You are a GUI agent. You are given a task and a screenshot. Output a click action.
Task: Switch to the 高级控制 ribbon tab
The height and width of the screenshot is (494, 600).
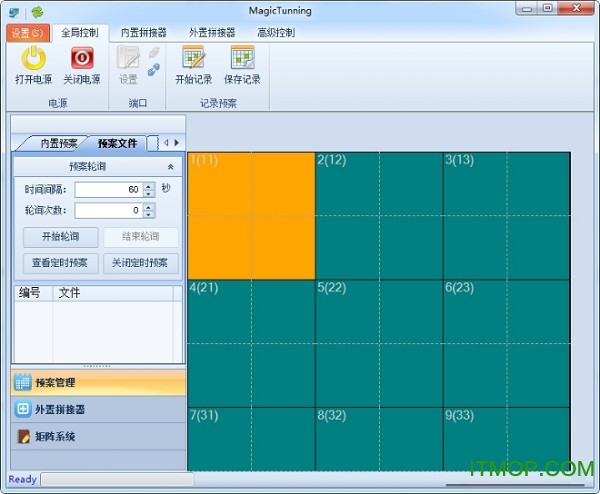click(x=276, y=33)
